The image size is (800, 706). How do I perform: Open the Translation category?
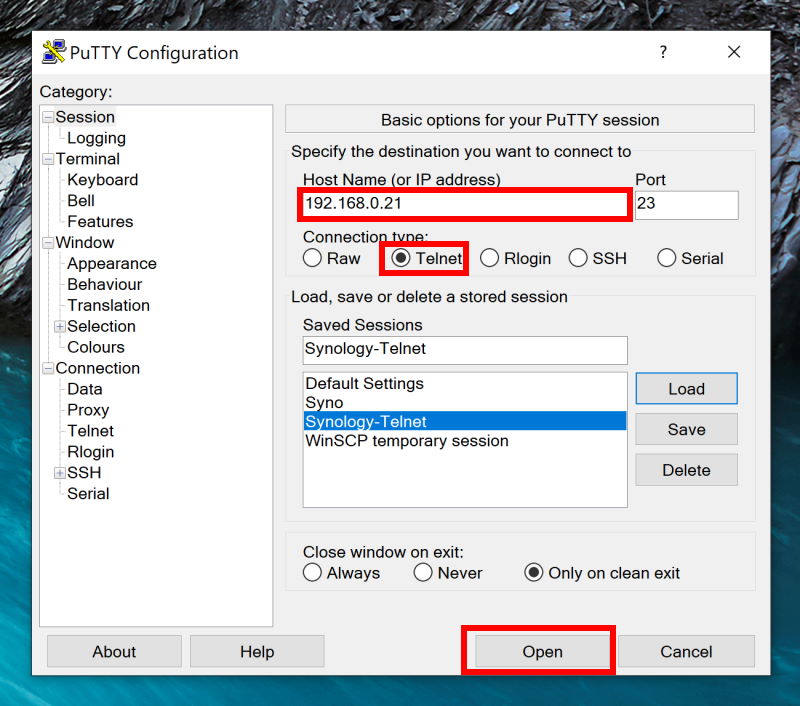pos(109,305)
